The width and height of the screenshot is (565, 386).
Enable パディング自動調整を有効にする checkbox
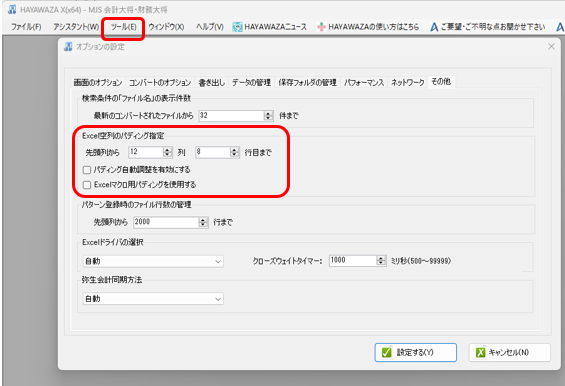(x=87, y=170)
